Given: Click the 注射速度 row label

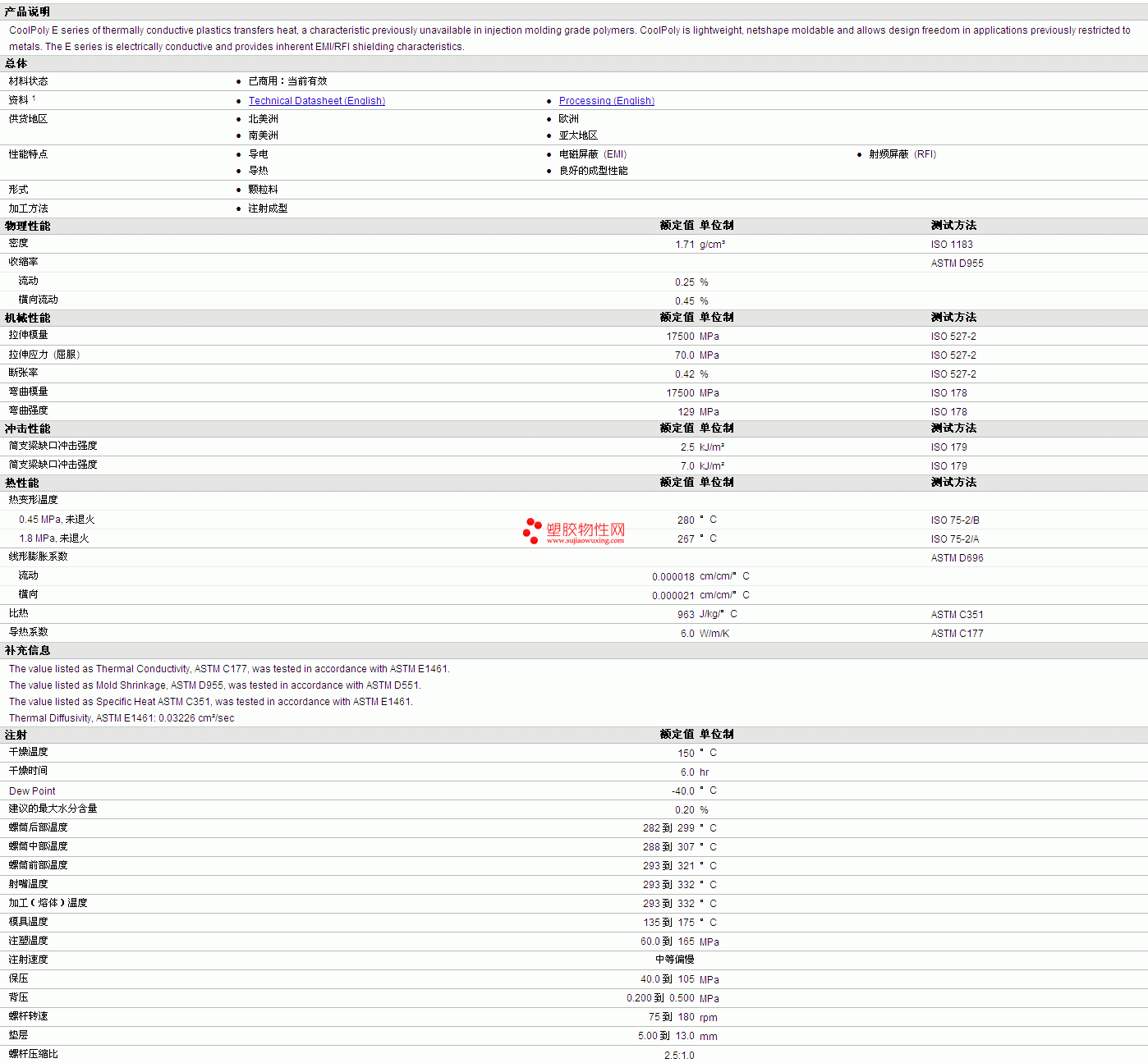Looking at the screenshot, I should (29, 960).
